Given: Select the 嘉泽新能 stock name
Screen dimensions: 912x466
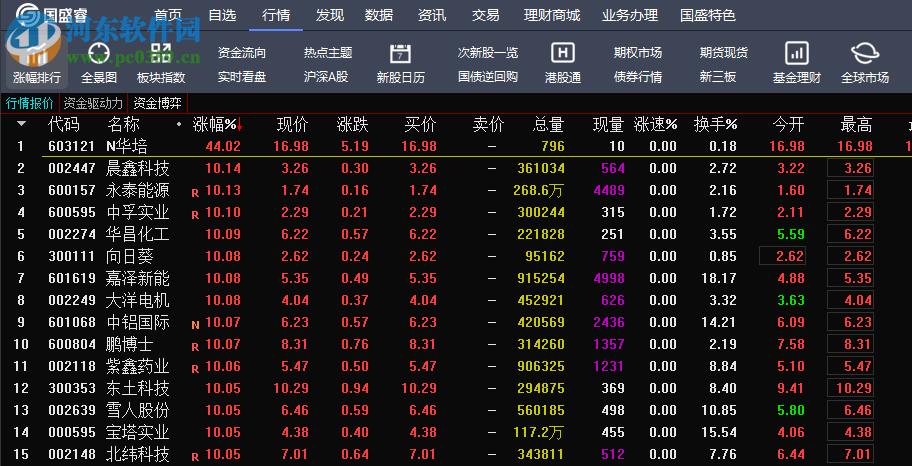Looking at the screenshot, I should 138,278.
